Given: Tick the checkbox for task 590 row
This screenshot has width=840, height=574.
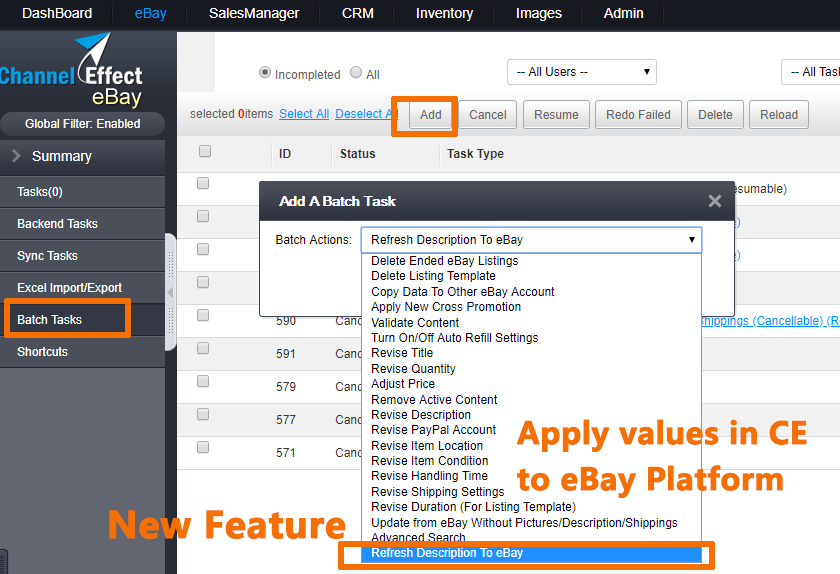Looking at the screenshot, I should pyautogui.click(x=203, y=315).
